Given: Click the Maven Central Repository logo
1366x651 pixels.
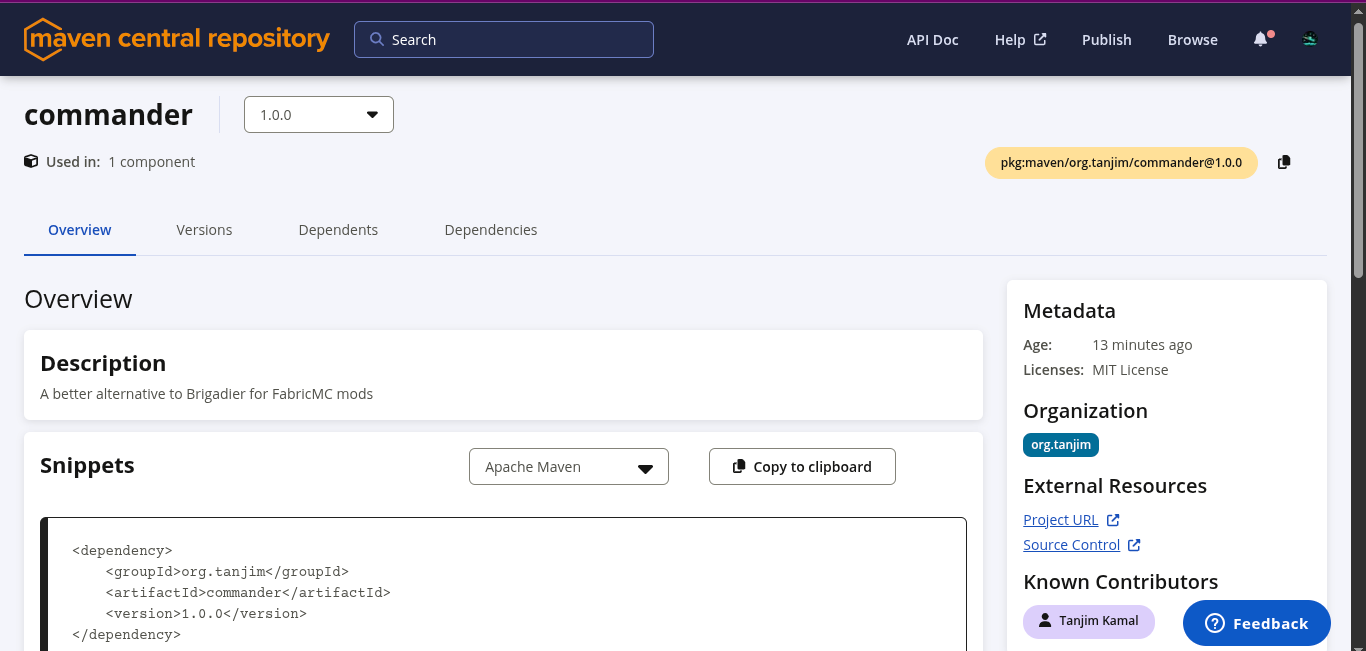Looking at the screenshot, I should pos(176,40).
